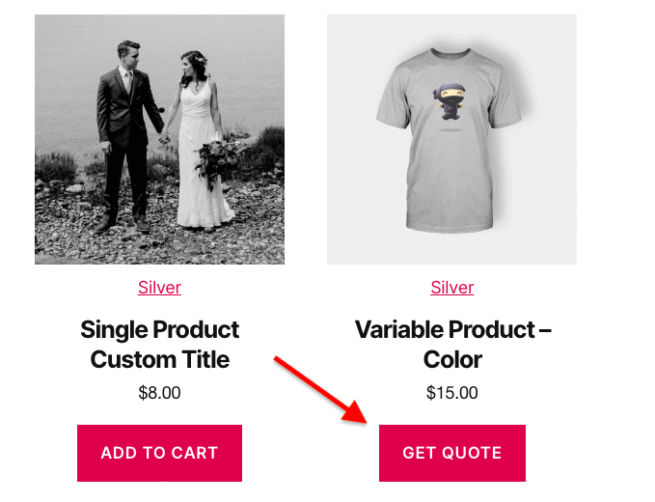Select the gray t-shirt product image

pyautogui.click(x=452, y=139)
